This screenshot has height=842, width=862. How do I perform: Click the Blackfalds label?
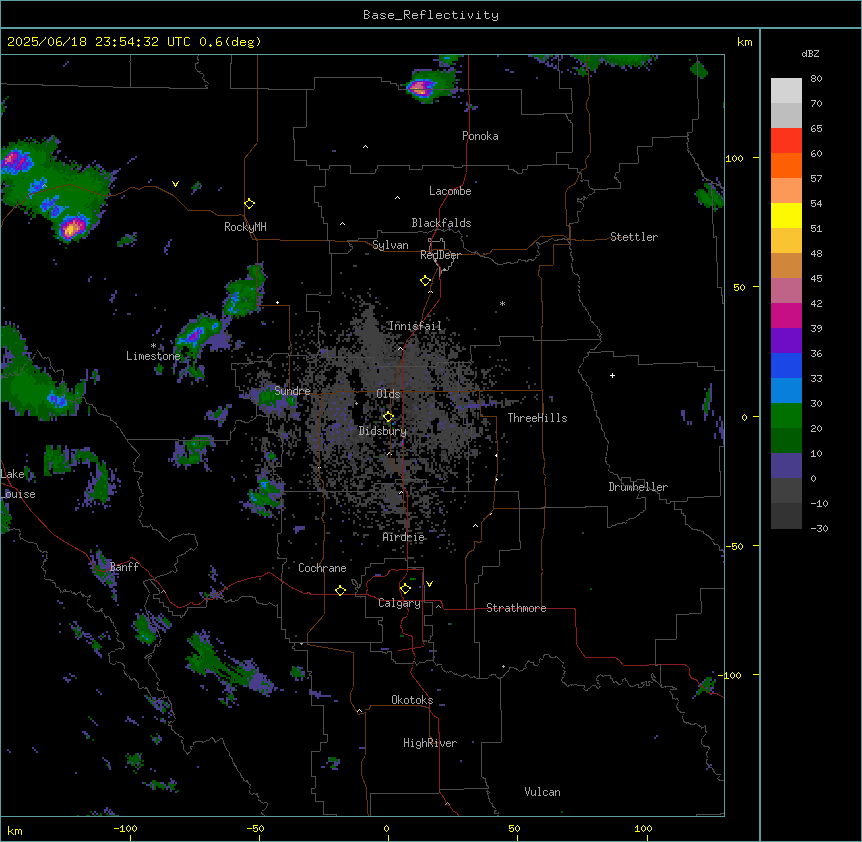[x=441, y=223]
